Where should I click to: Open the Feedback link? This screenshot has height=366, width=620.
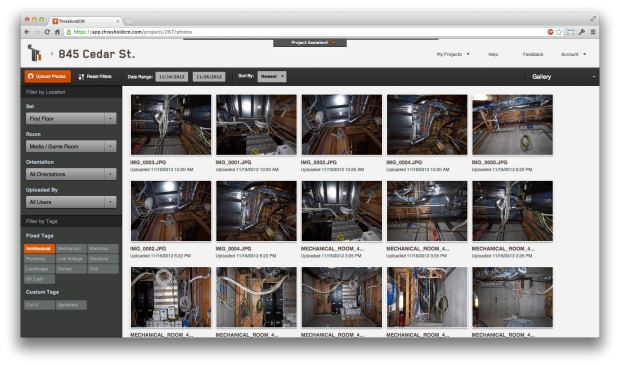tap(533, 54)
